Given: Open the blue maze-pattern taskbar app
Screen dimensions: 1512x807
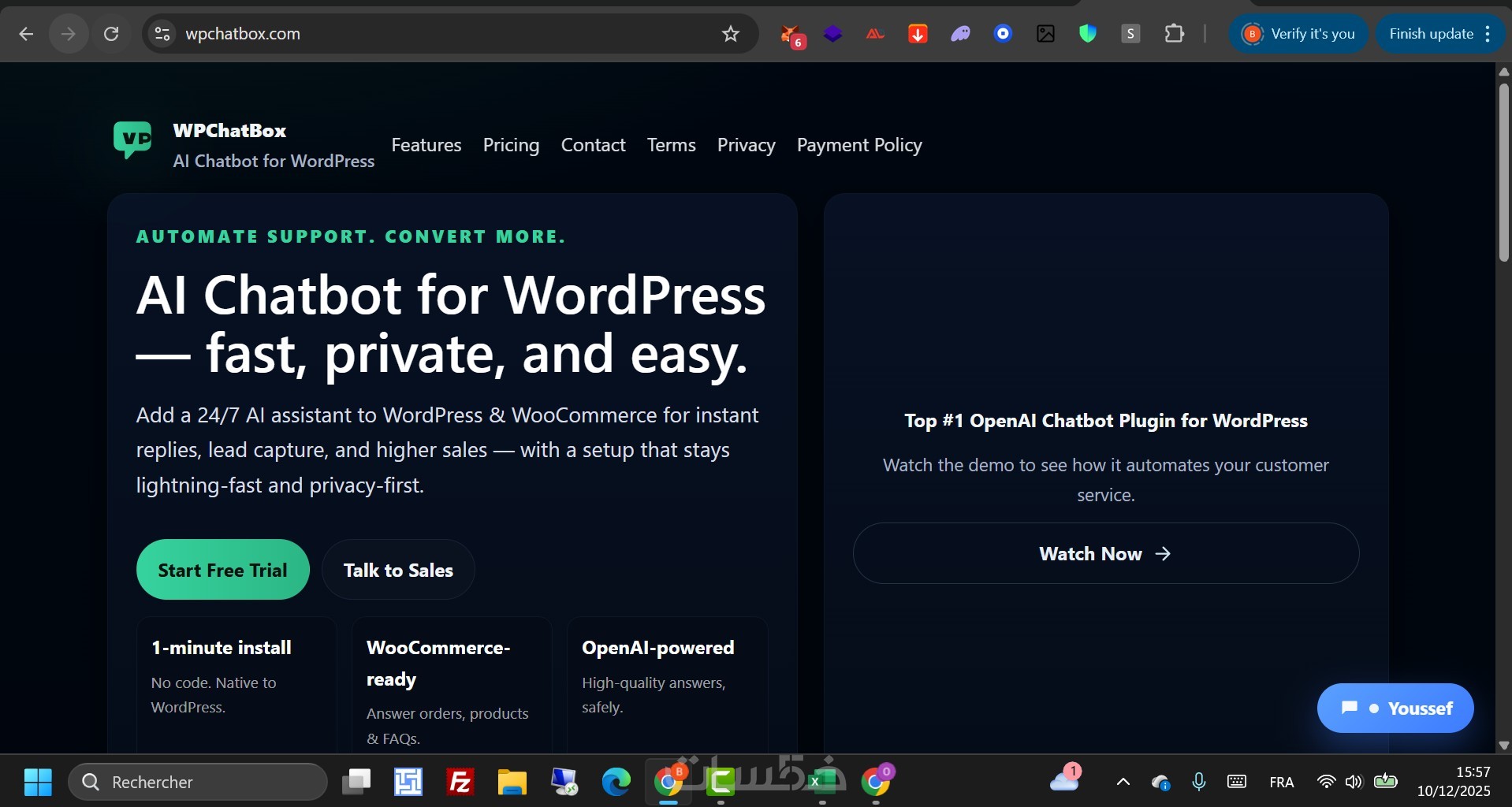Looking at the screenshot, I should point(408,782).
